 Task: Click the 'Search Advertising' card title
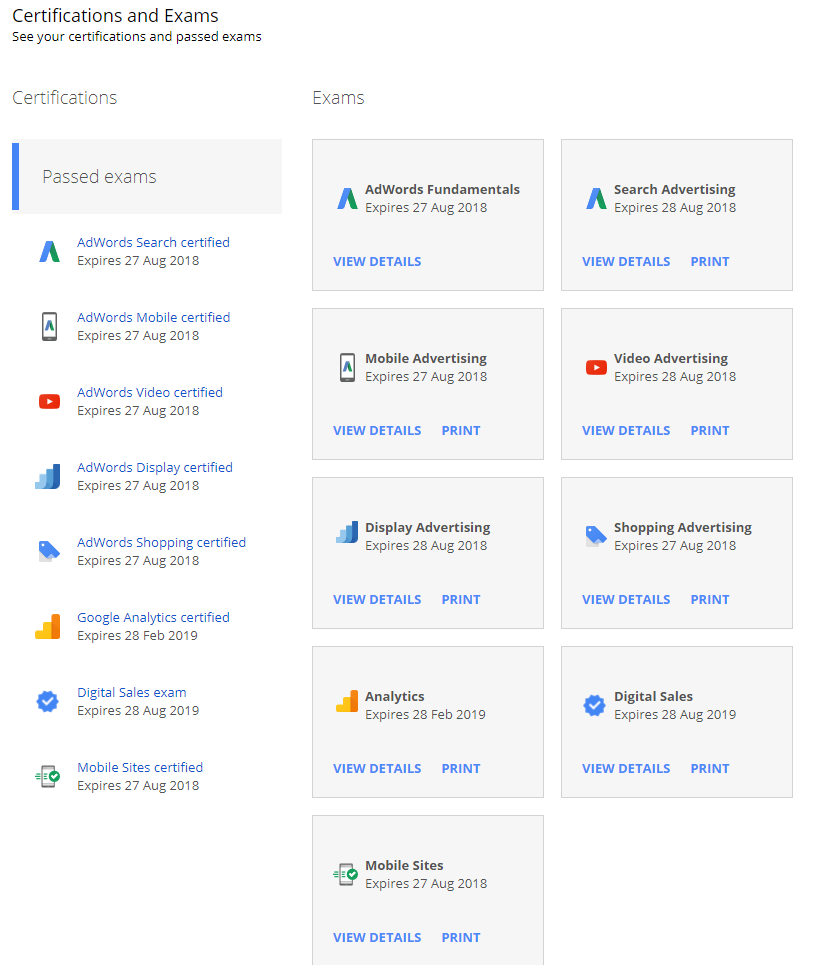(674, 190)
